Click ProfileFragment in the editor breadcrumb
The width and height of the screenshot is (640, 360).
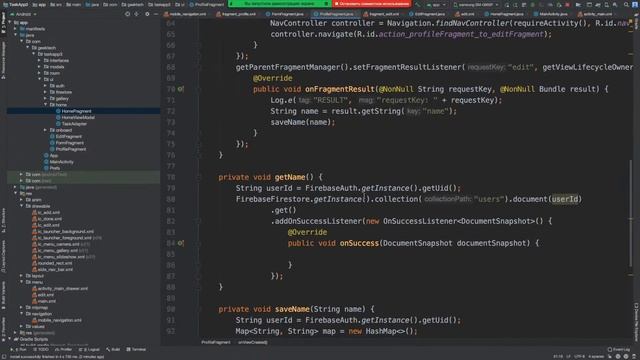[x=216, y=342]
